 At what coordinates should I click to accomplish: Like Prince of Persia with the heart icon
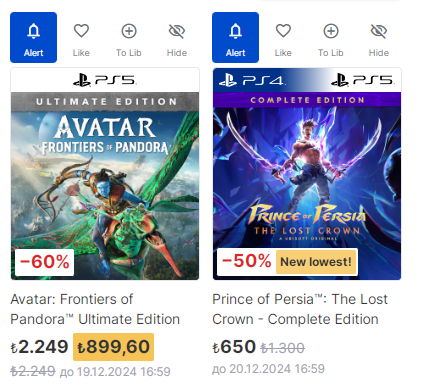tap(283, 37)
